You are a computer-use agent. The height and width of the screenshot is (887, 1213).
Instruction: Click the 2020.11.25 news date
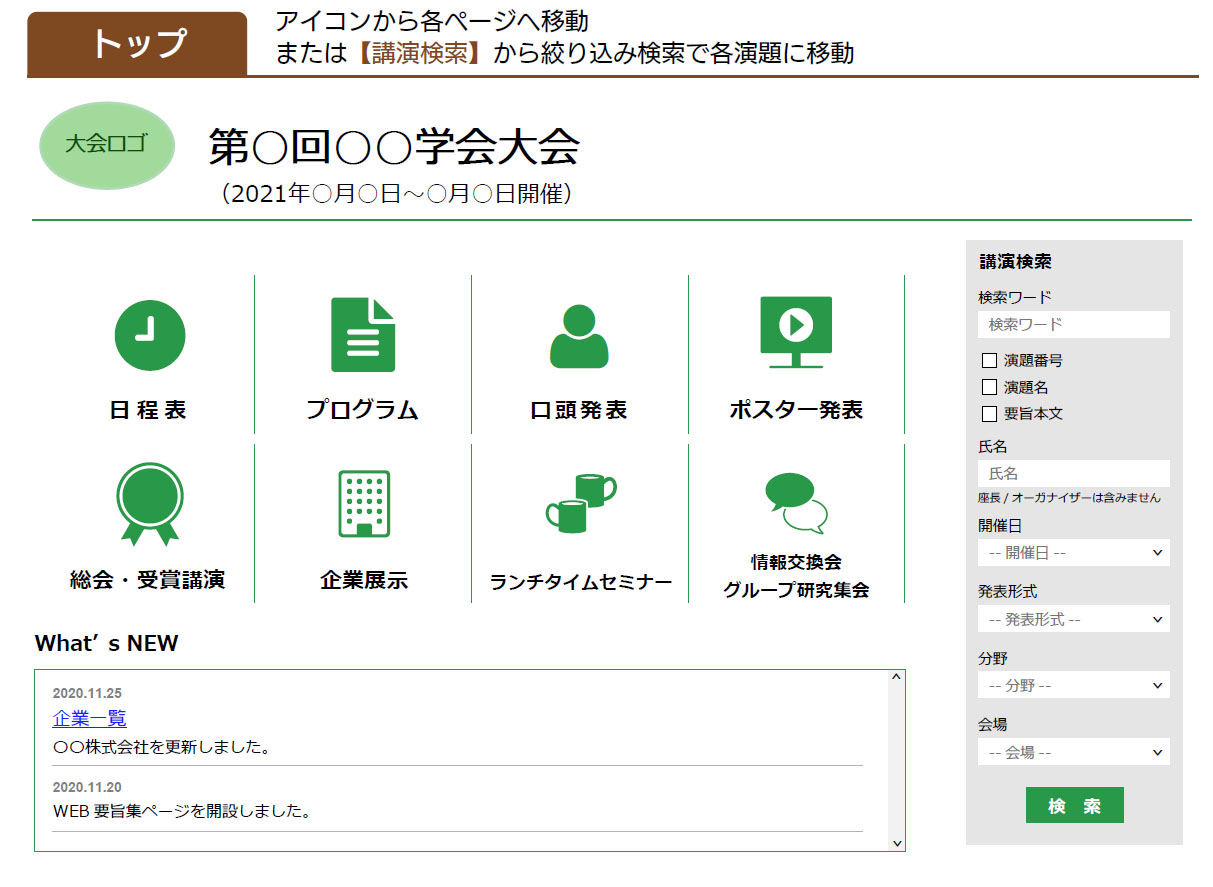click(x=87, y=693)
